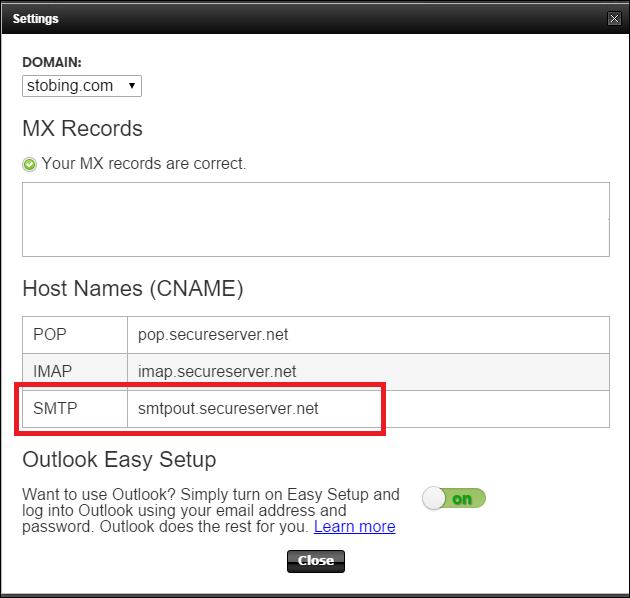Select the smtpout.secureserver.net host name
The height and width of the screenshot is (598, 630).
(x=228, y=409)
